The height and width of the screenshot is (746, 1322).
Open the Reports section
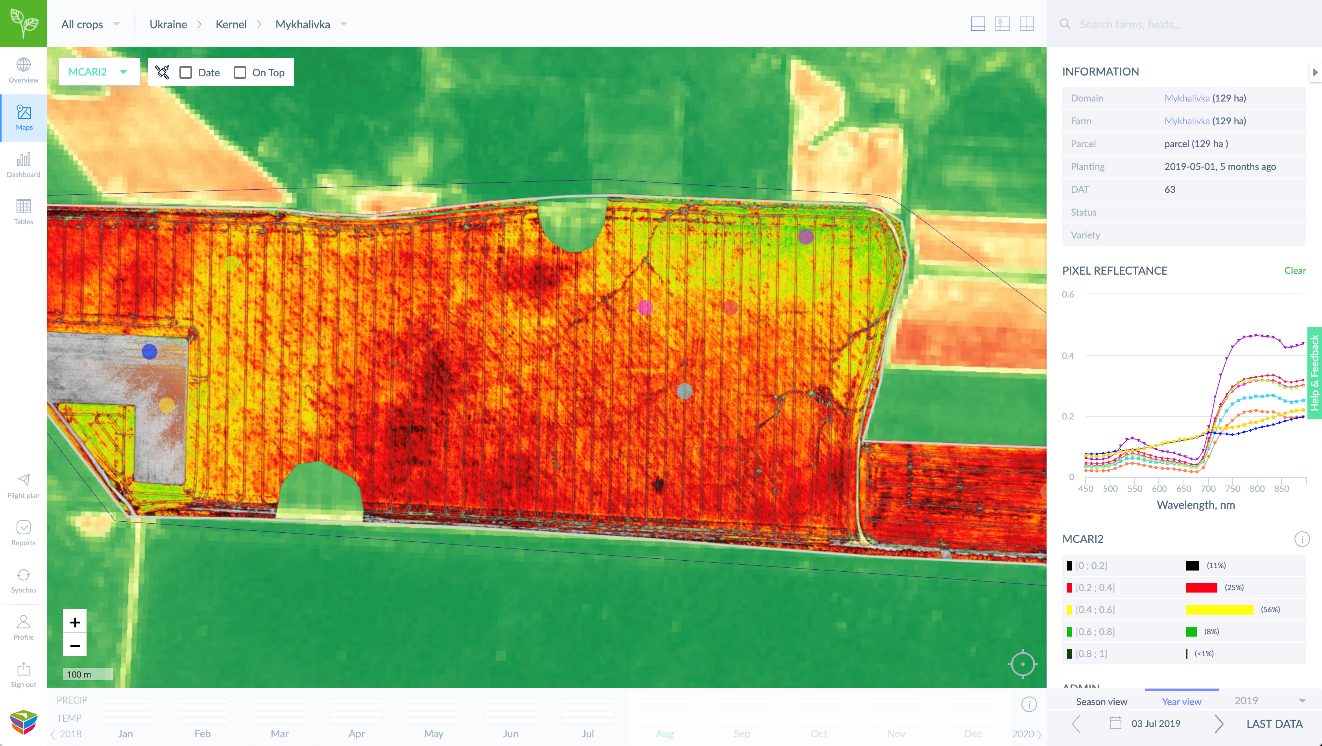pyautogui.click(x=23, y=533)
